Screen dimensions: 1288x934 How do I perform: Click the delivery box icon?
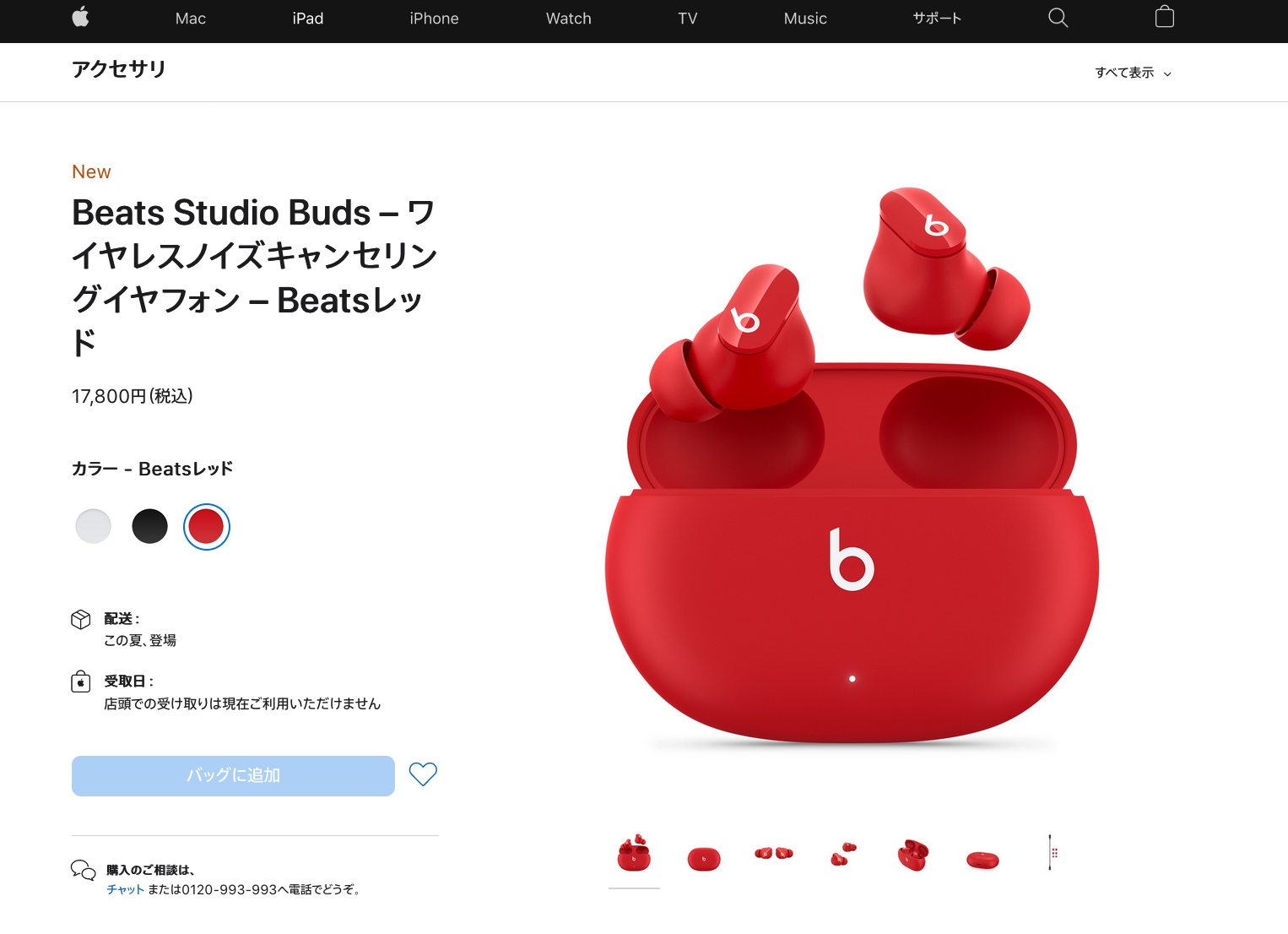click(81, 620)
